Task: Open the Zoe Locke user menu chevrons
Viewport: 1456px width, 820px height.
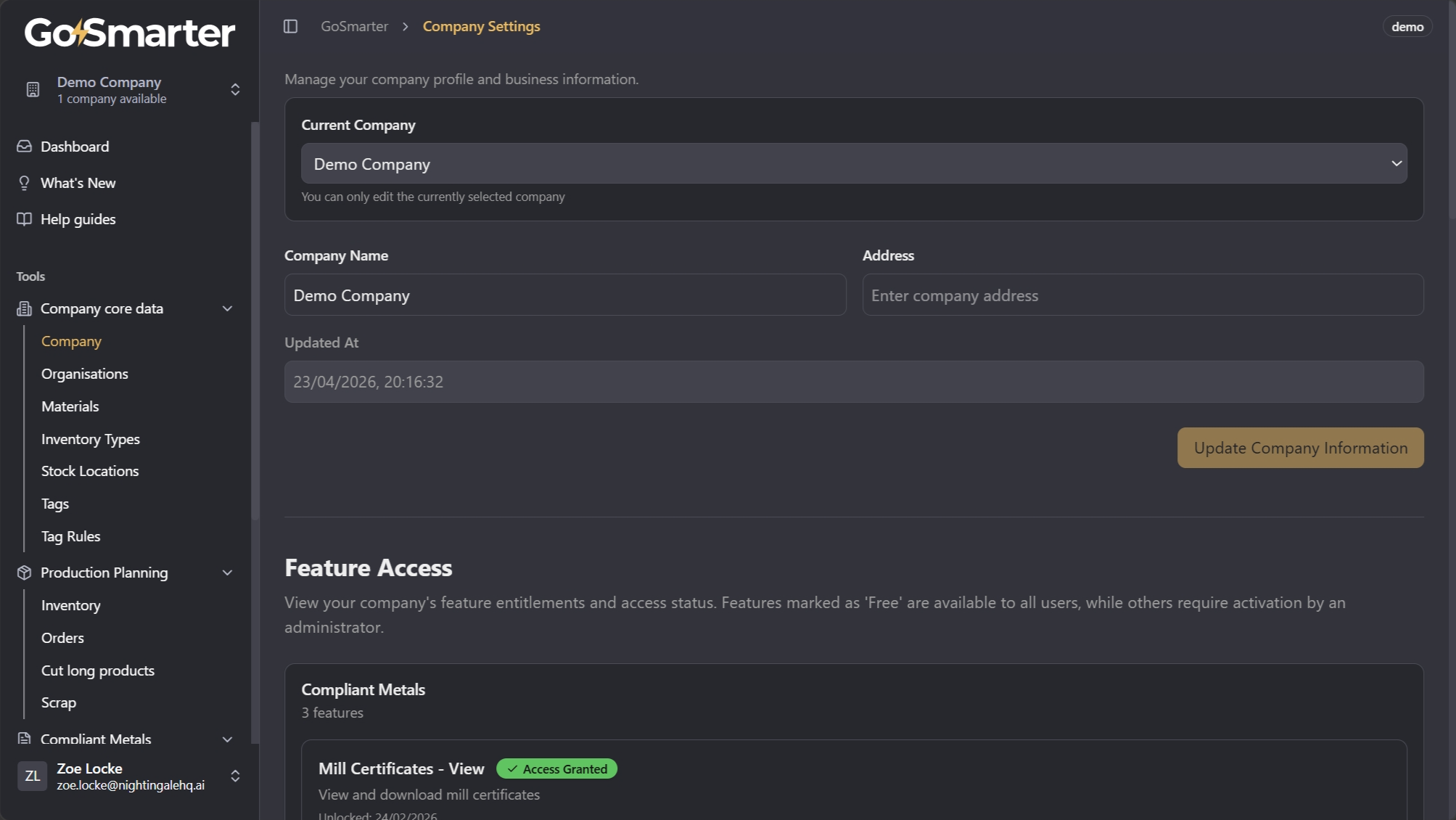Action: [235, 776]
